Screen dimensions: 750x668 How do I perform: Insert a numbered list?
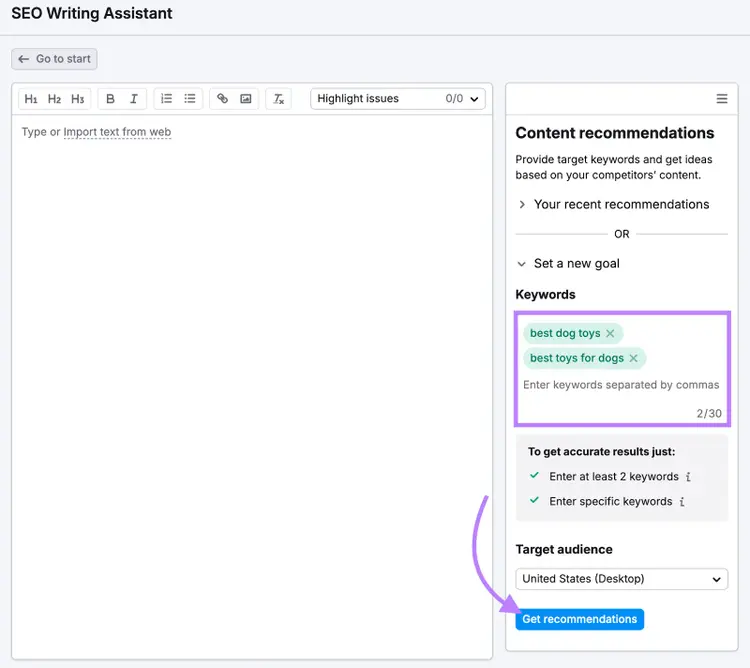pyautogui.click(x=166, y=99)
